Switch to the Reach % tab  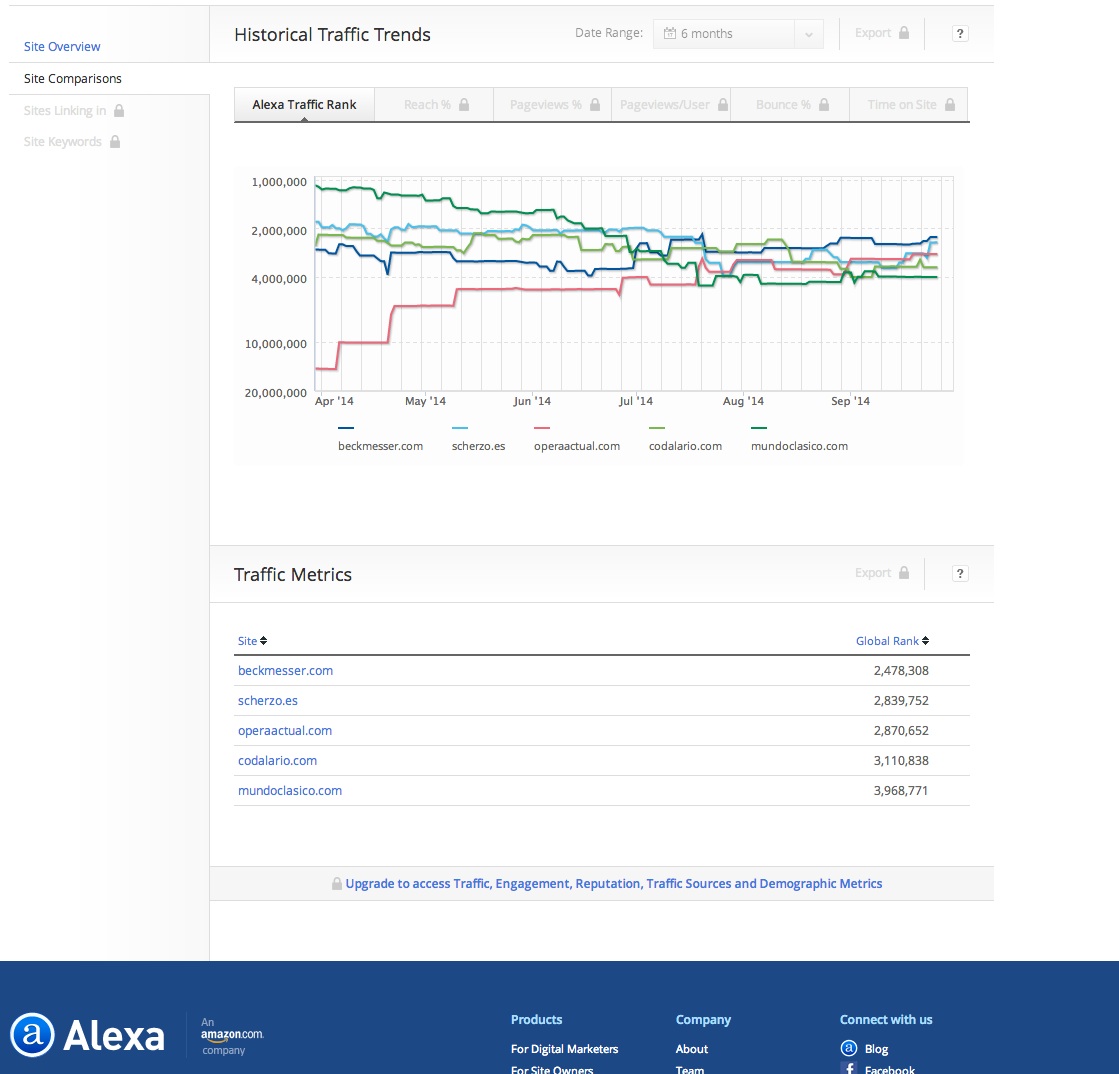click(435, 104)
